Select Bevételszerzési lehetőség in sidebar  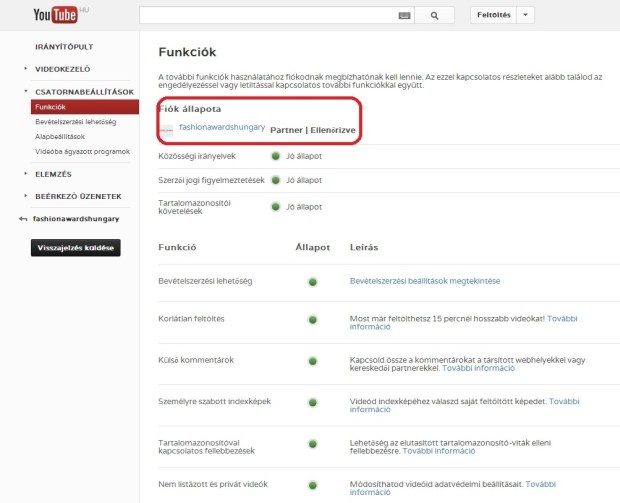tap(76, 122)
